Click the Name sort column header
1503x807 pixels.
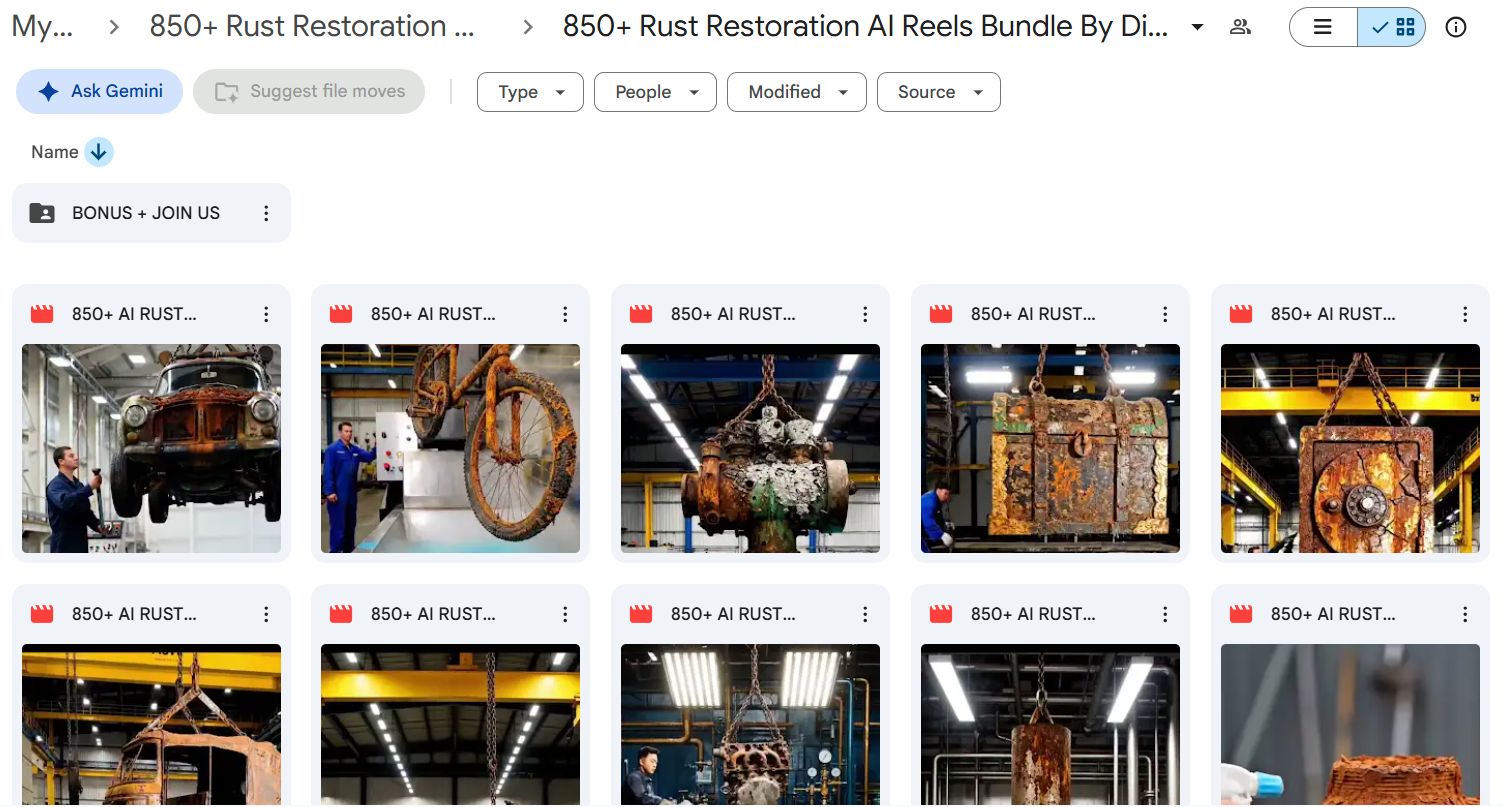[x=55, y=152]
